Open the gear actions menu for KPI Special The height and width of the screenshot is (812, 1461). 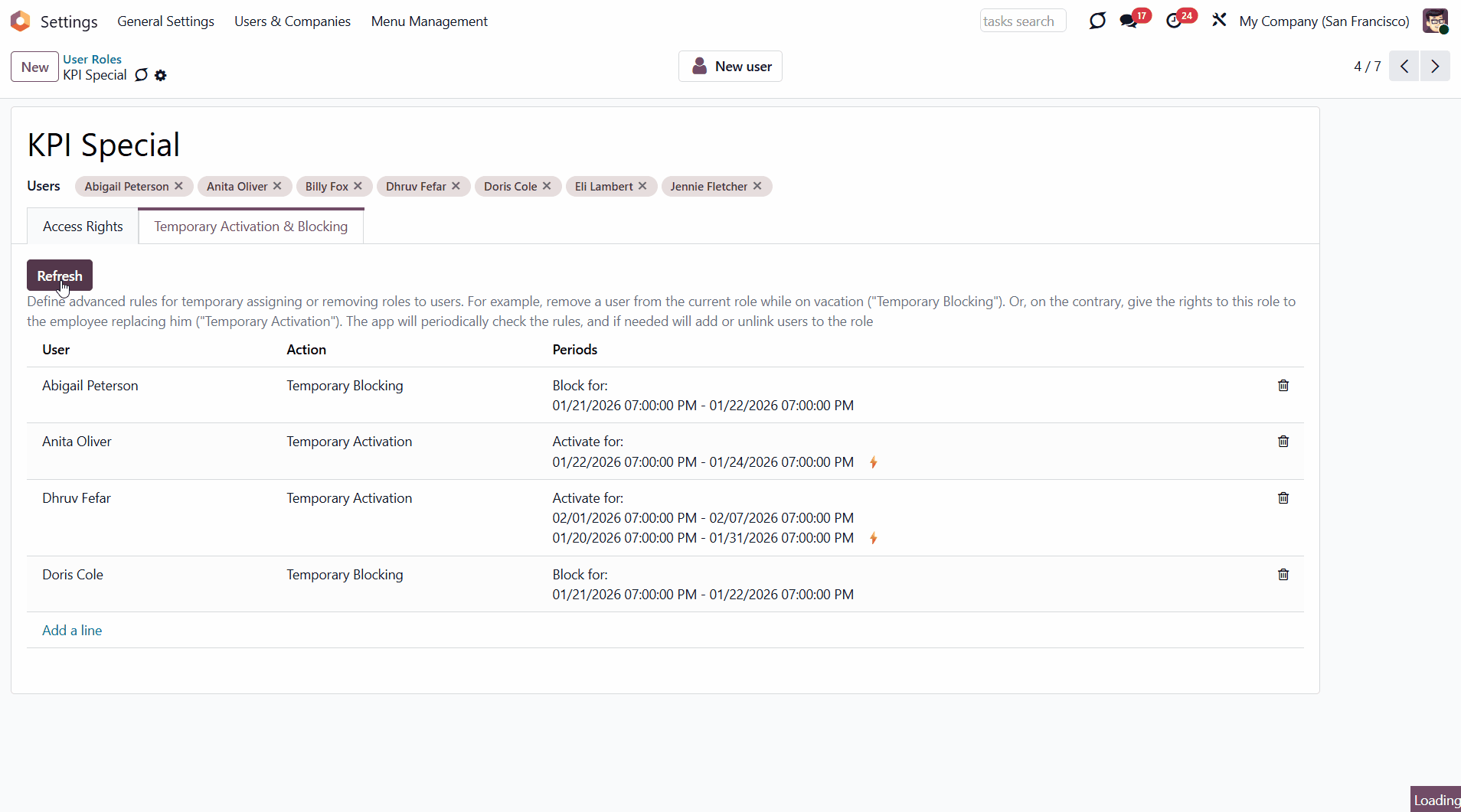(x=160, y=75)
